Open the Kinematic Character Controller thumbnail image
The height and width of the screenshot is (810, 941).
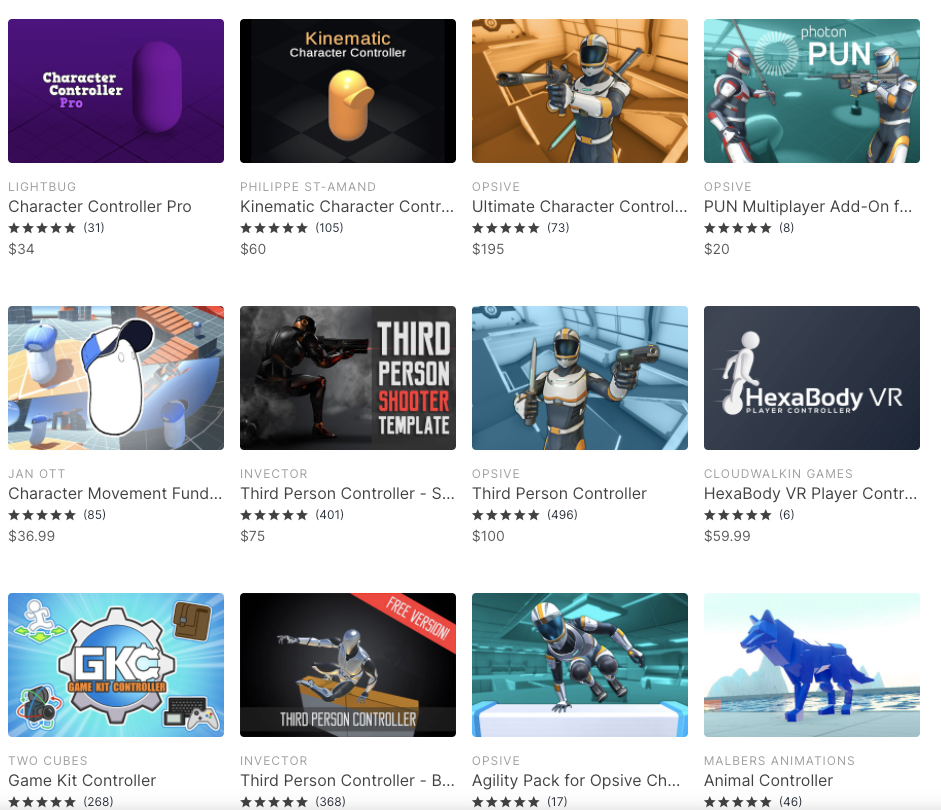347,91
